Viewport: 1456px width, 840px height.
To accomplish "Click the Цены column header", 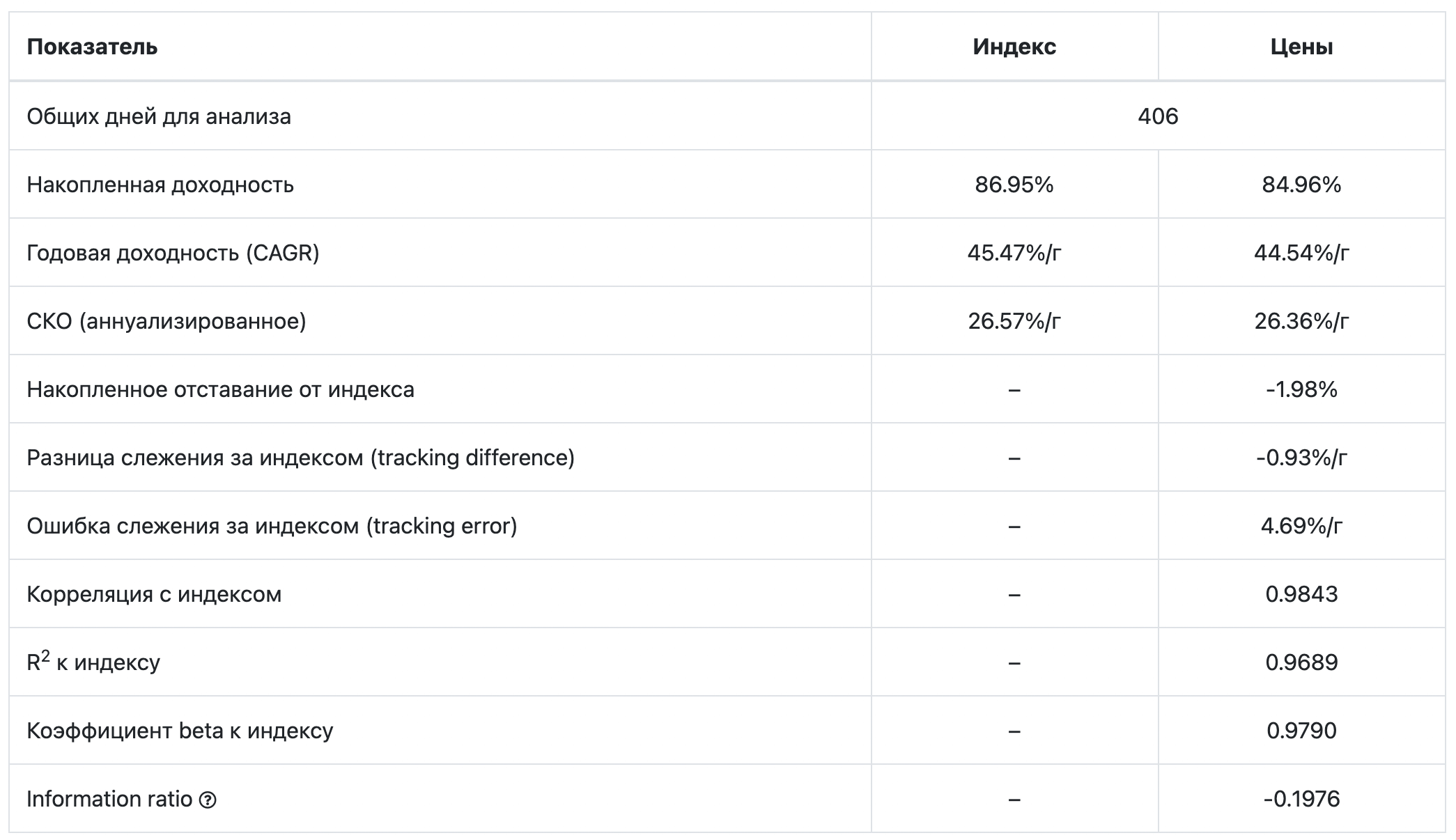I will (1301, 47).
